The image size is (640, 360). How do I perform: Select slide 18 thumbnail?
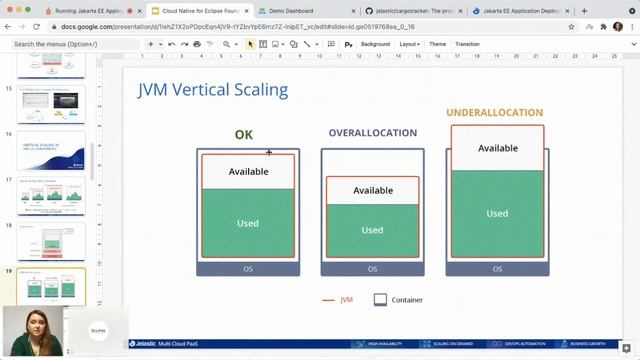(x=51, y=242)
